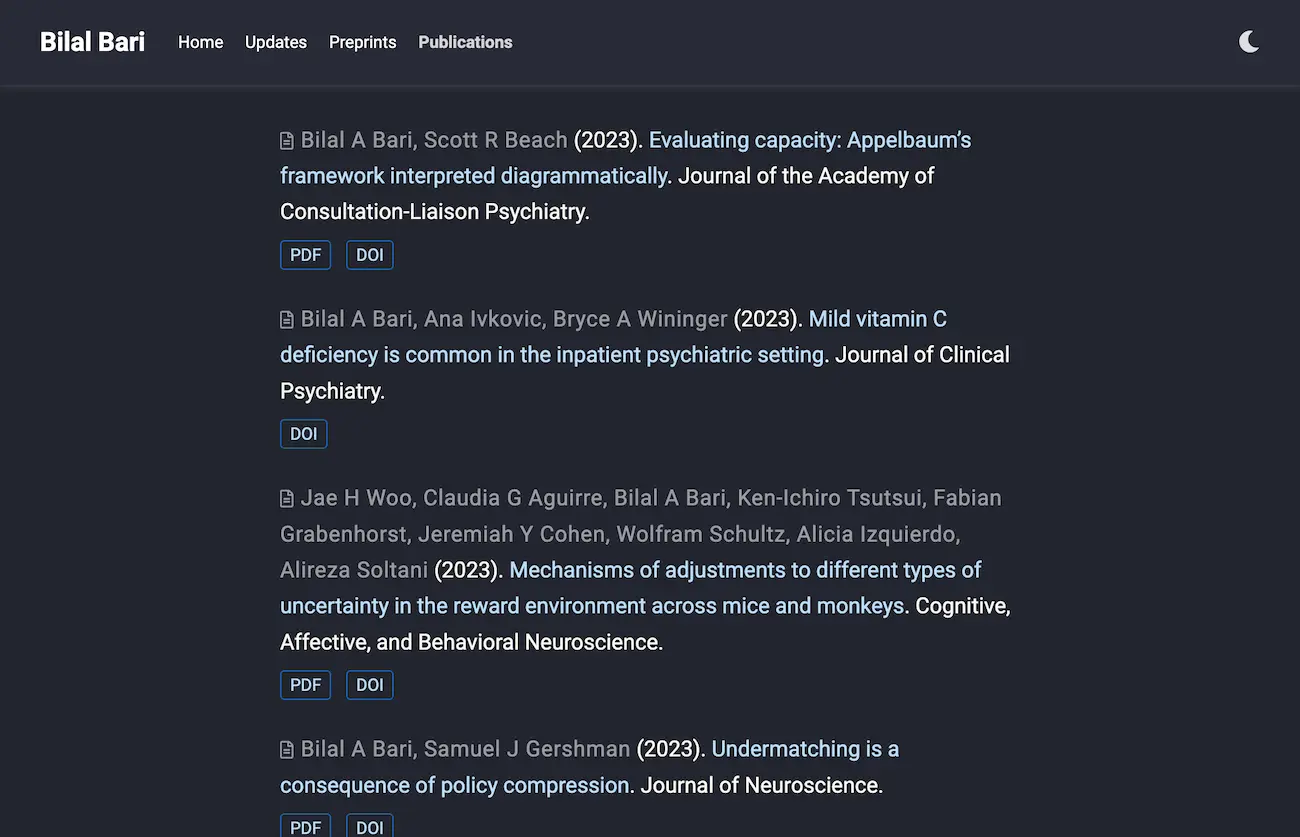Click the Bilal Bari site title

(92, 42)
